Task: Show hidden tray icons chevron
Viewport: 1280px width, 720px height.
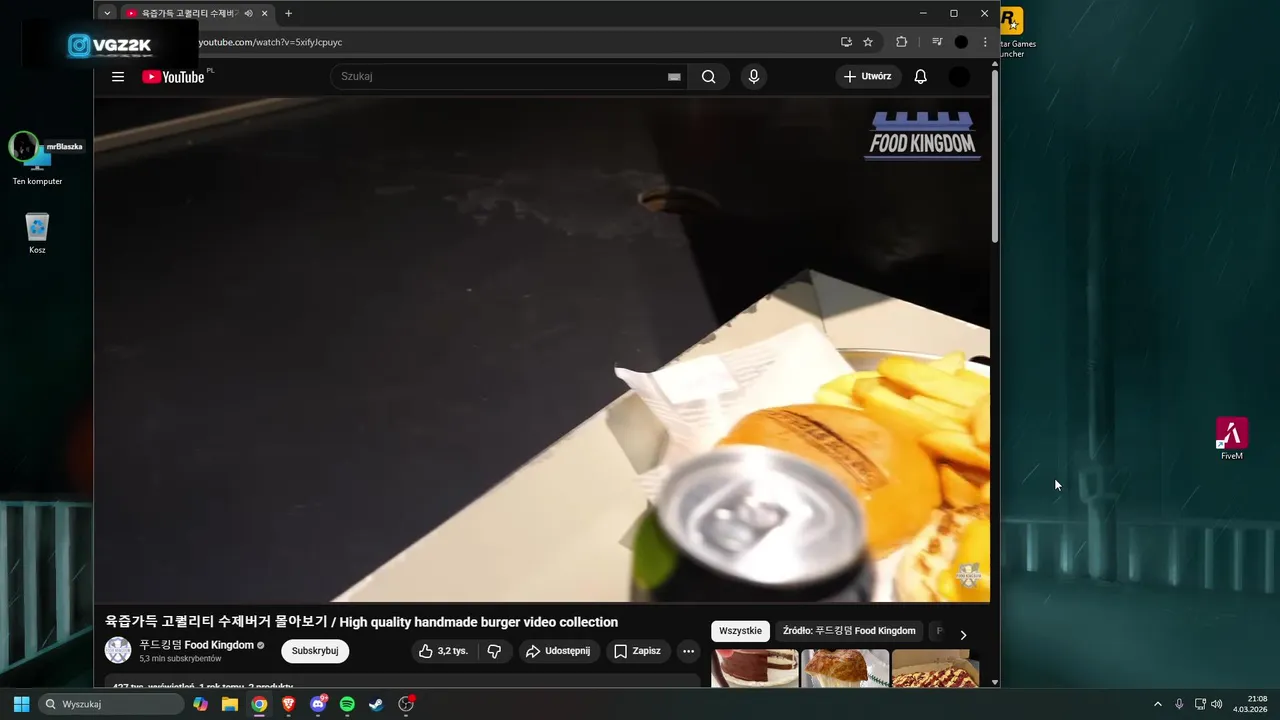Action: [x=1158, y=704]
